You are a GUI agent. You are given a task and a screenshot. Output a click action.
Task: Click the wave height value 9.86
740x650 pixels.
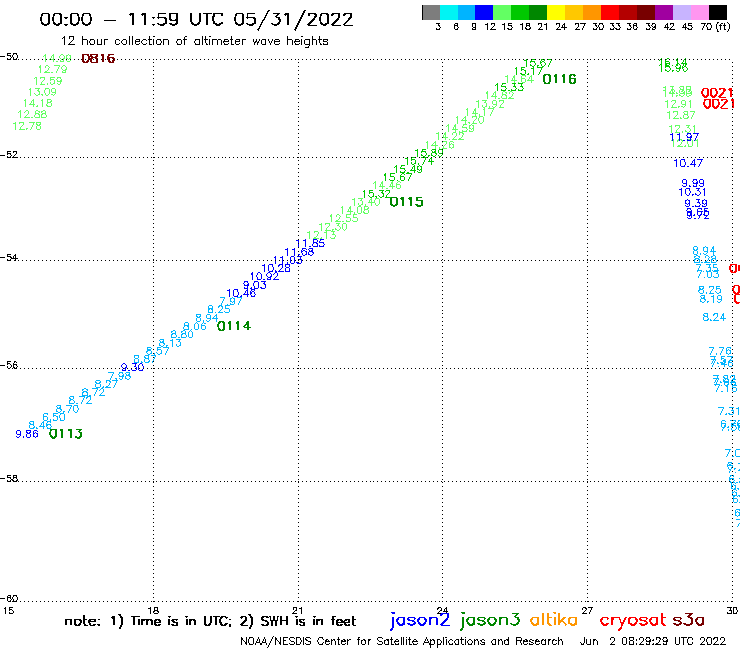pyautogui.click(x=27, y=434)
